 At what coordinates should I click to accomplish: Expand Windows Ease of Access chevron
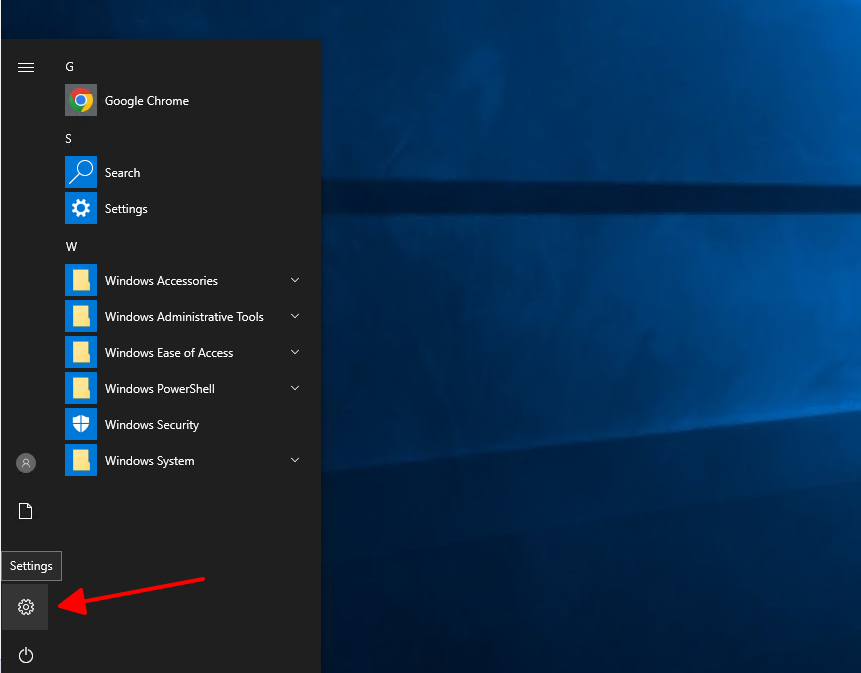(x=295, y=353)
